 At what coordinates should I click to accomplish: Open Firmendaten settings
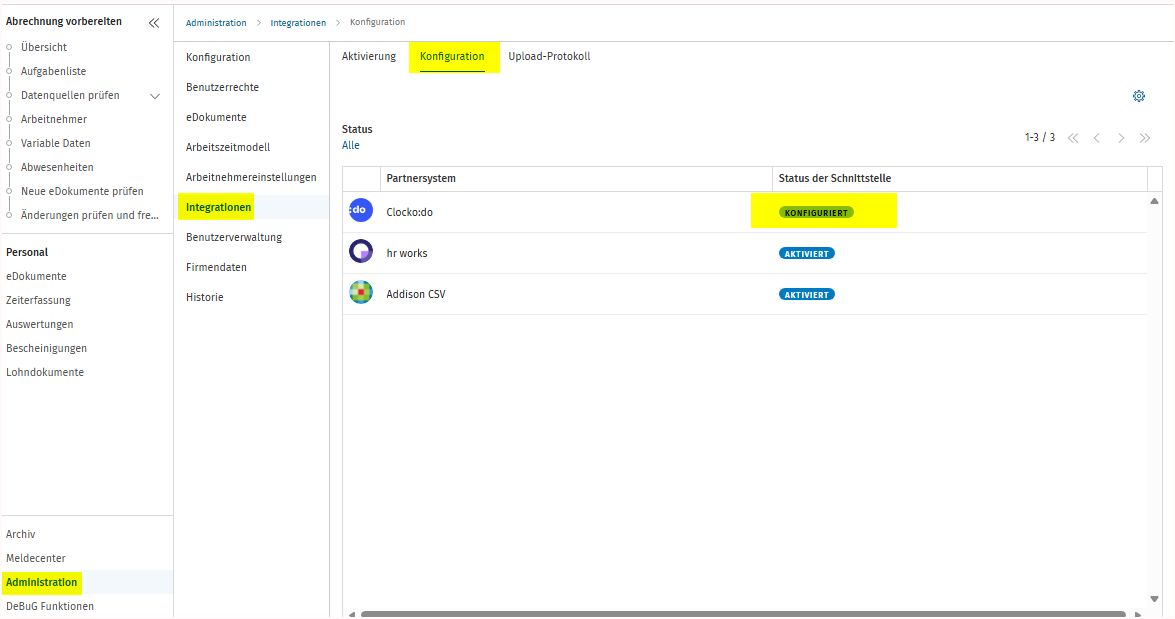216,267
